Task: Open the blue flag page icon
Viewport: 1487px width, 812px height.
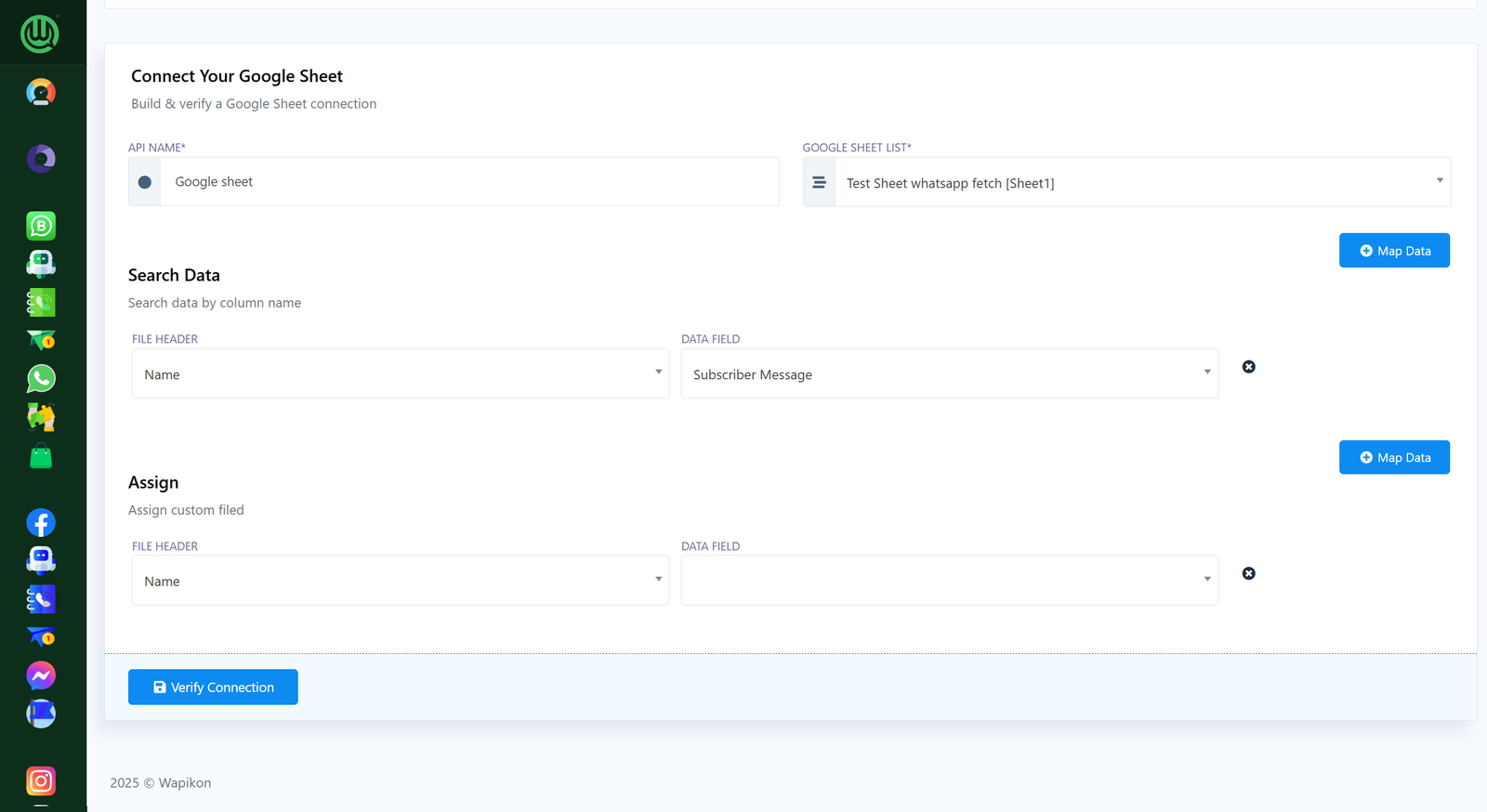Action: click(41, 714)
